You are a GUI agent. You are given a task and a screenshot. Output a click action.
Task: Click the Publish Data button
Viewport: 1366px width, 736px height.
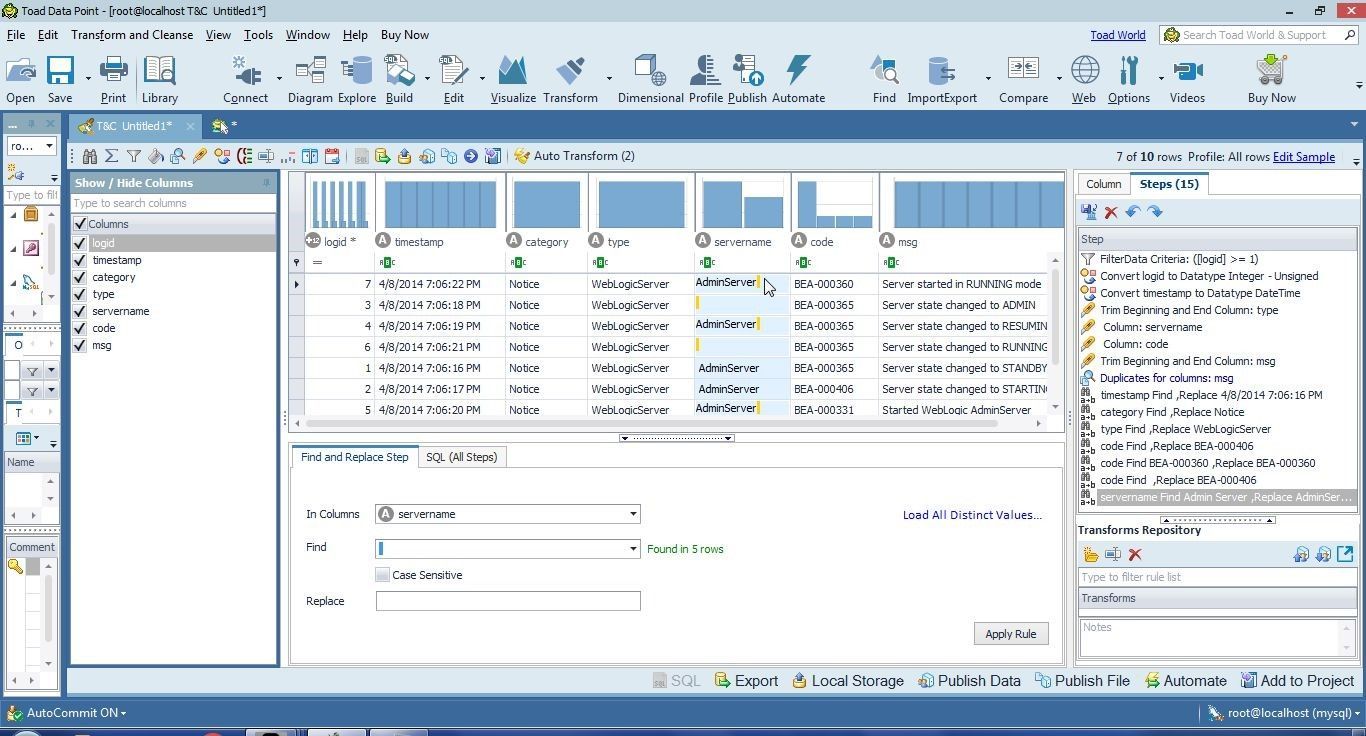pyautogui.click(x=969, y=681)
